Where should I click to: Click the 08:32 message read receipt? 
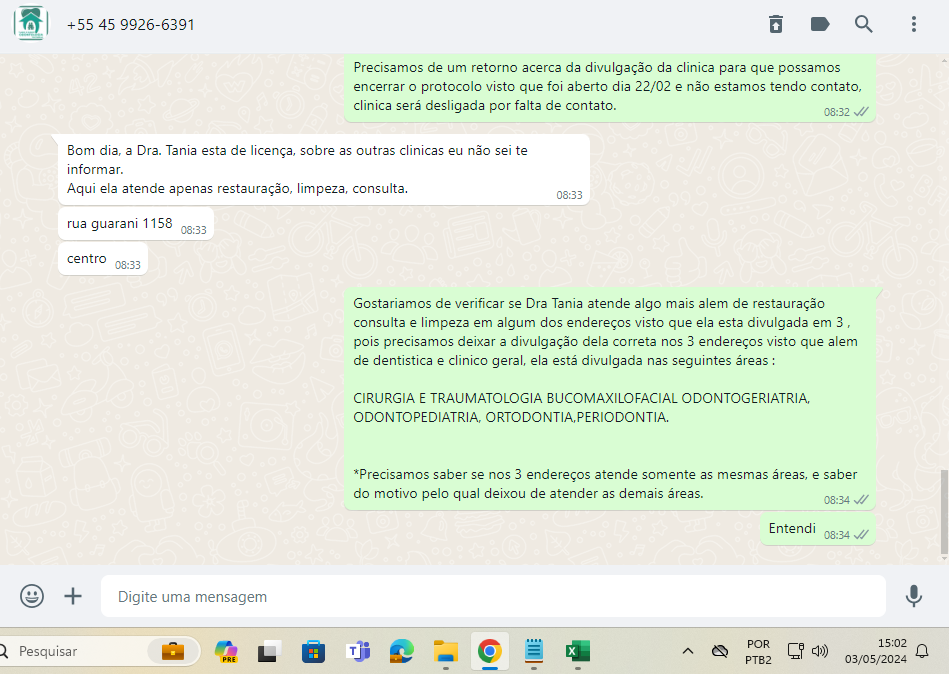click(861, 112)
